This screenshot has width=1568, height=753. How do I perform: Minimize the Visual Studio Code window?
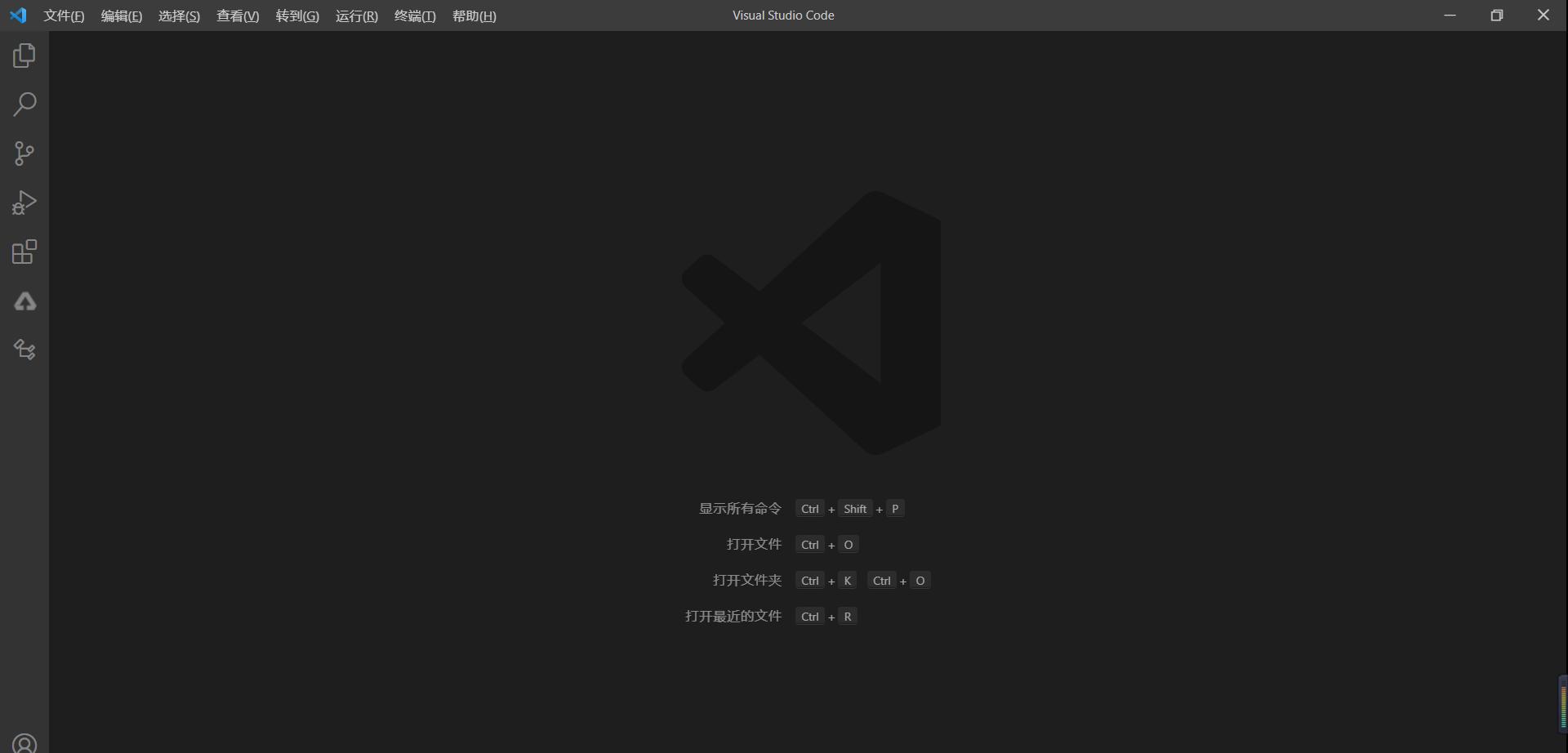[1450, 16]
